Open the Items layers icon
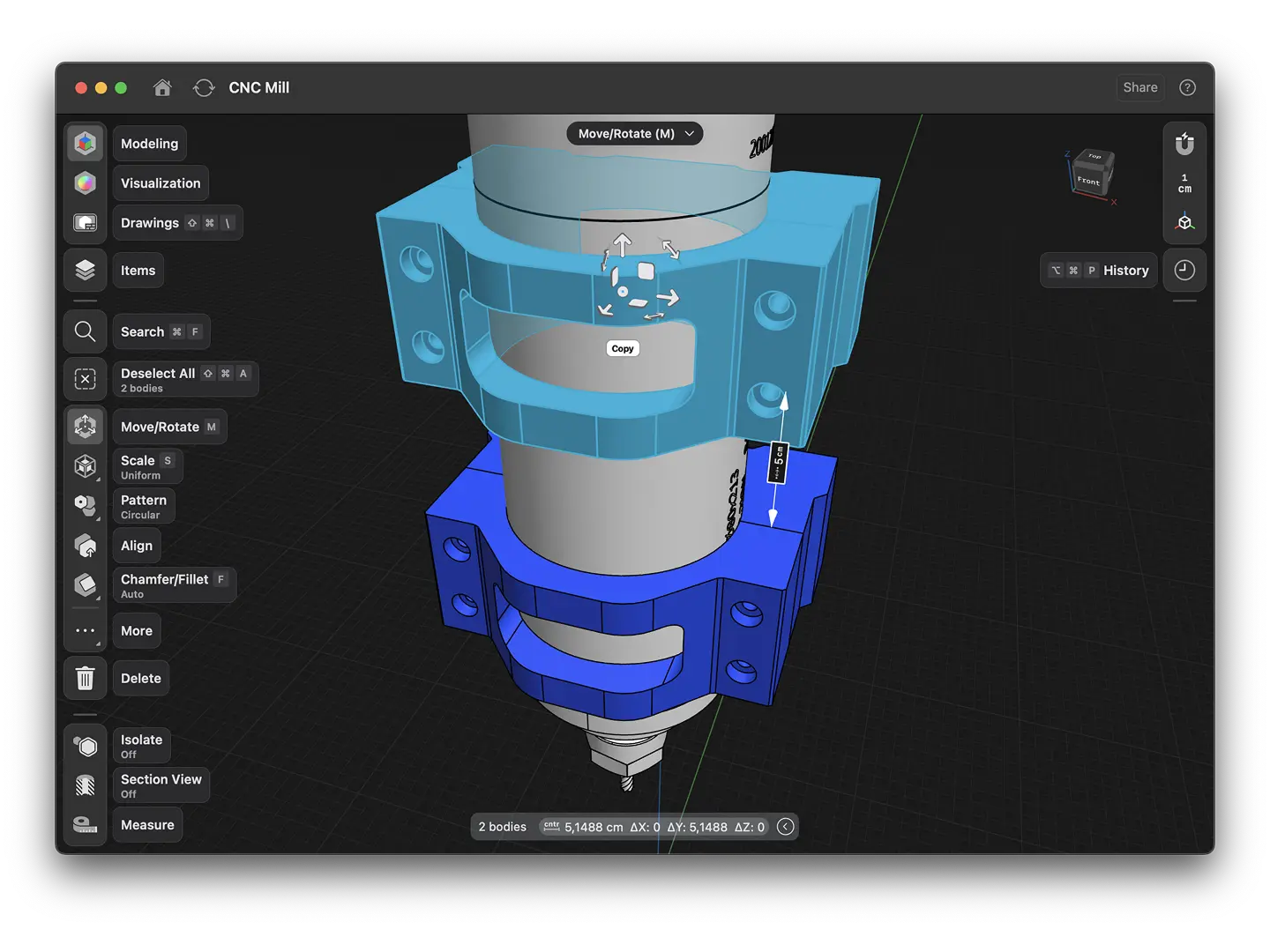The image size is (1270, 952). pos(85,270)
